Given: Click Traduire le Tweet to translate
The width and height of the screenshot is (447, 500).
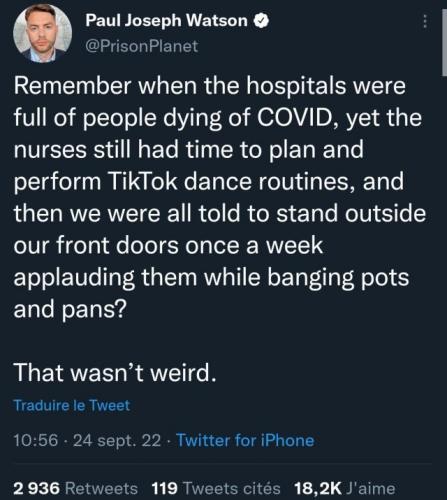Looking at the screenshot, I should click(72, 405).
